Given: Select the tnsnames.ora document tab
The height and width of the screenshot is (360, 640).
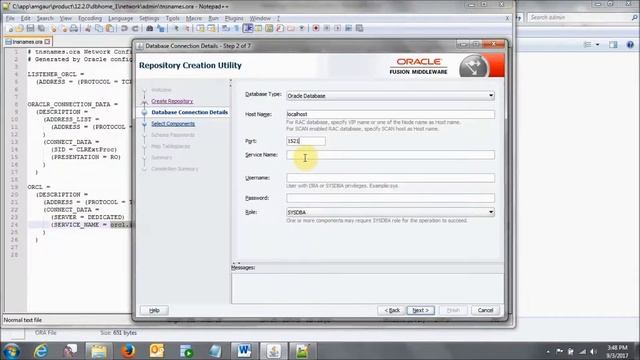Looking at the screenshot, I should point(27,42).
